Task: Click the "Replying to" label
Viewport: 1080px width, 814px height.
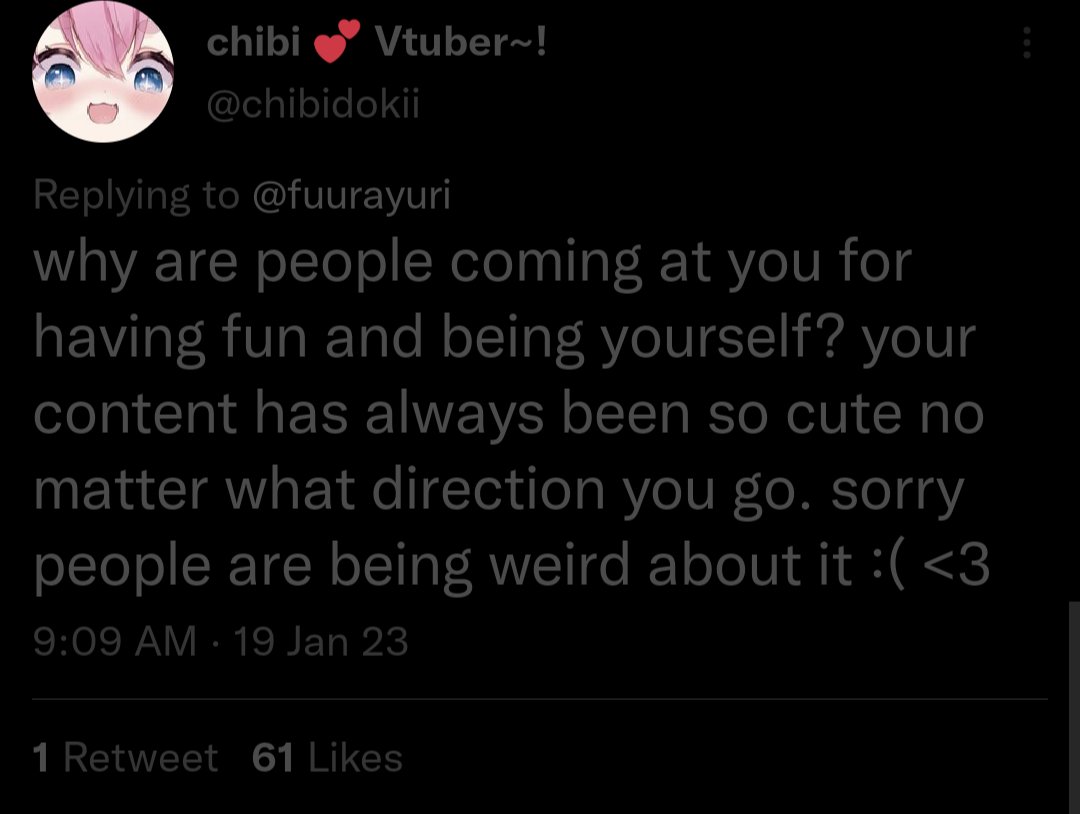Action: tap(136, 194)
